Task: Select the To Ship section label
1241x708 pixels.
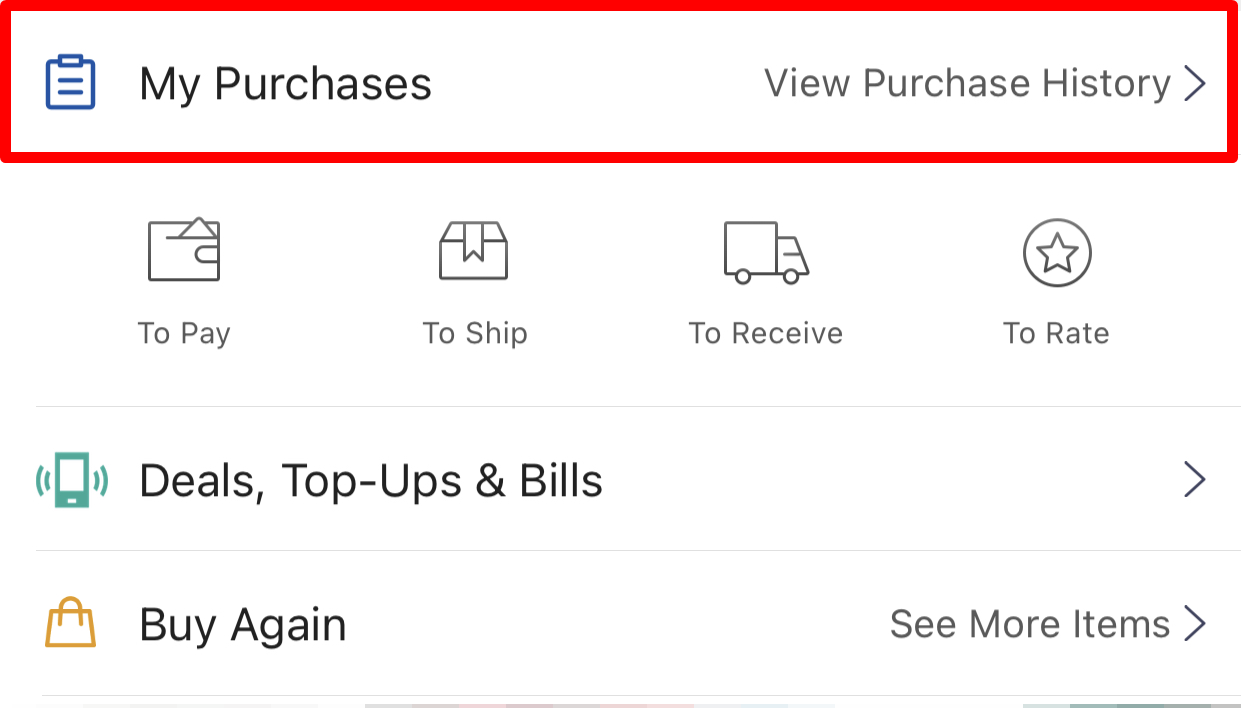Action: 474,333
